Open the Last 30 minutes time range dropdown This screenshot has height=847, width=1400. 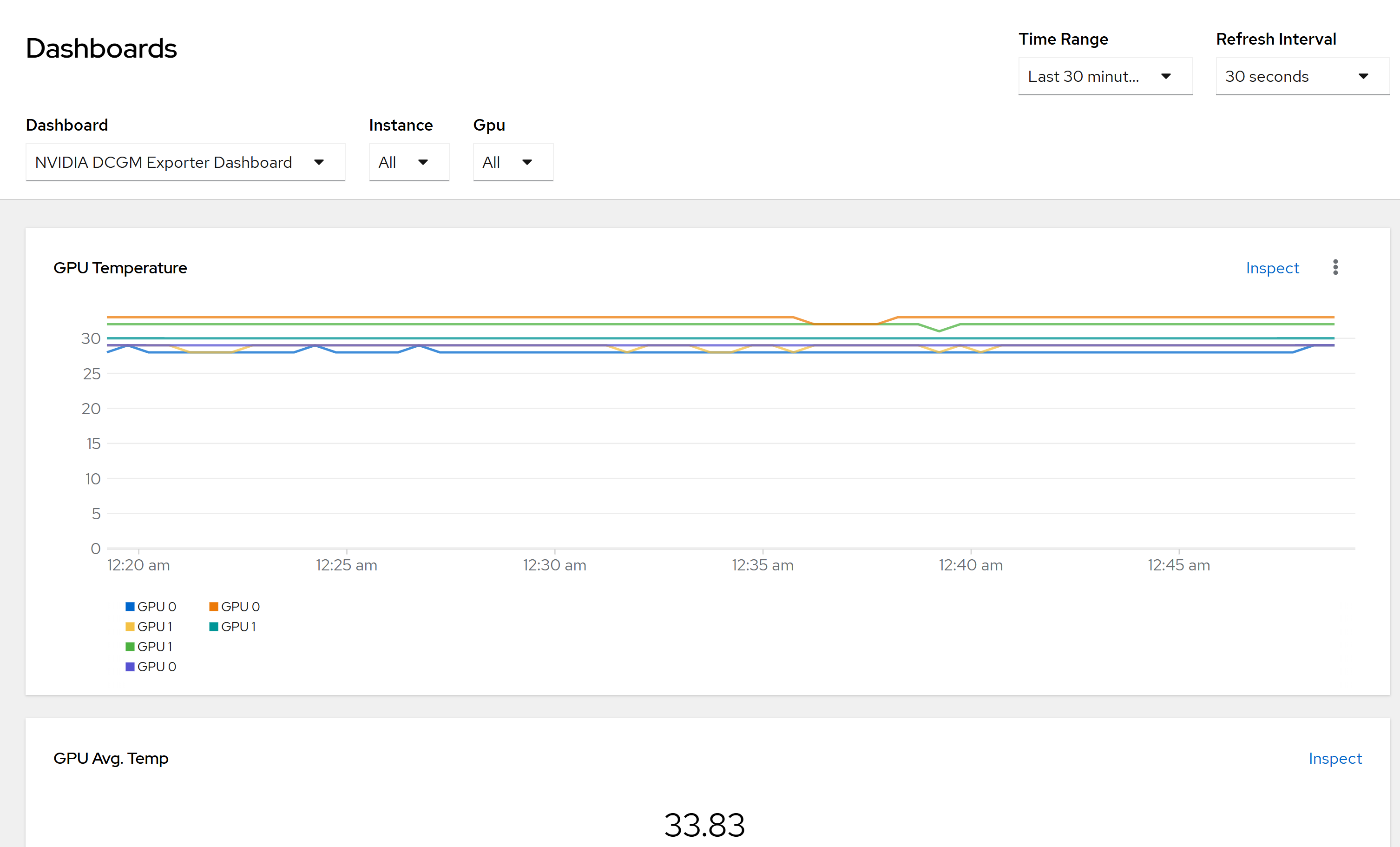(1083, 76)
